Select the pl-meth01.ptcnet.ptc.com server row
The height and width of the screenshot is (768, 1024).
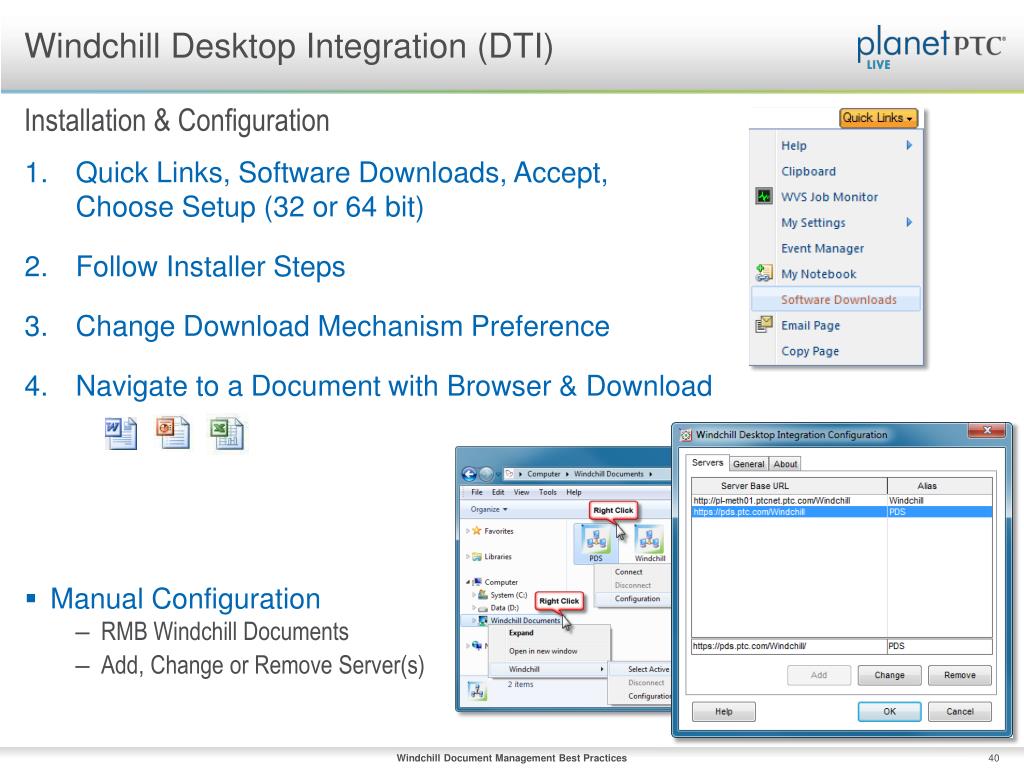tap(842, 500)
